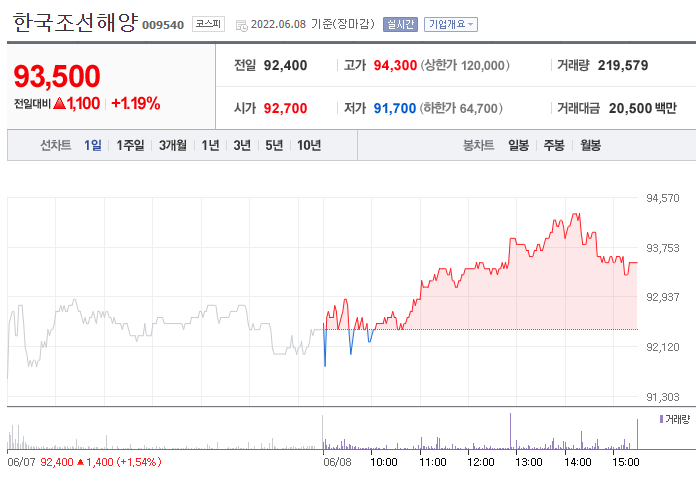
Task: Click the stock name 한국조선해양
Action: pos(75,22)
